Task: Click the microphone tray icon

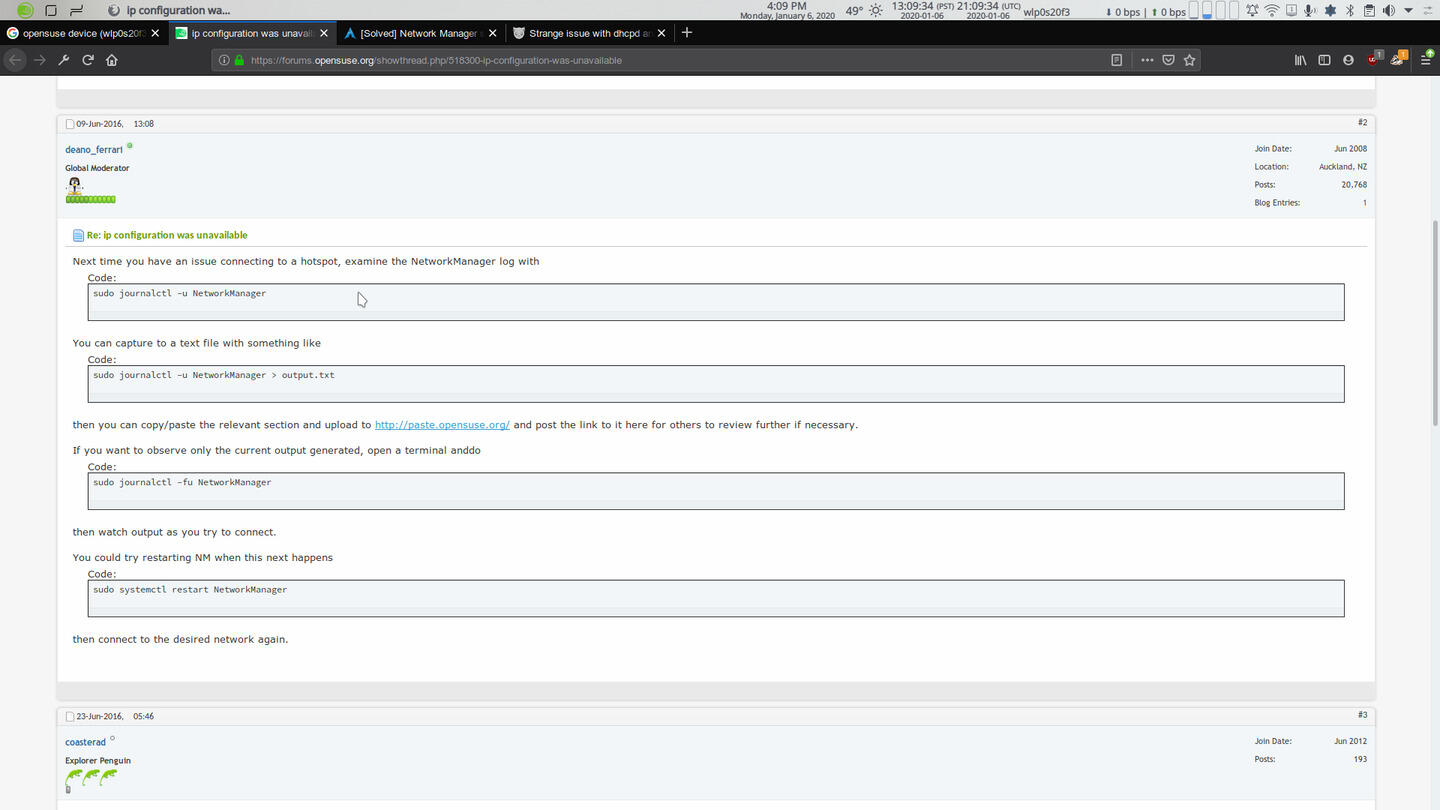Action: click(1309, 10)
